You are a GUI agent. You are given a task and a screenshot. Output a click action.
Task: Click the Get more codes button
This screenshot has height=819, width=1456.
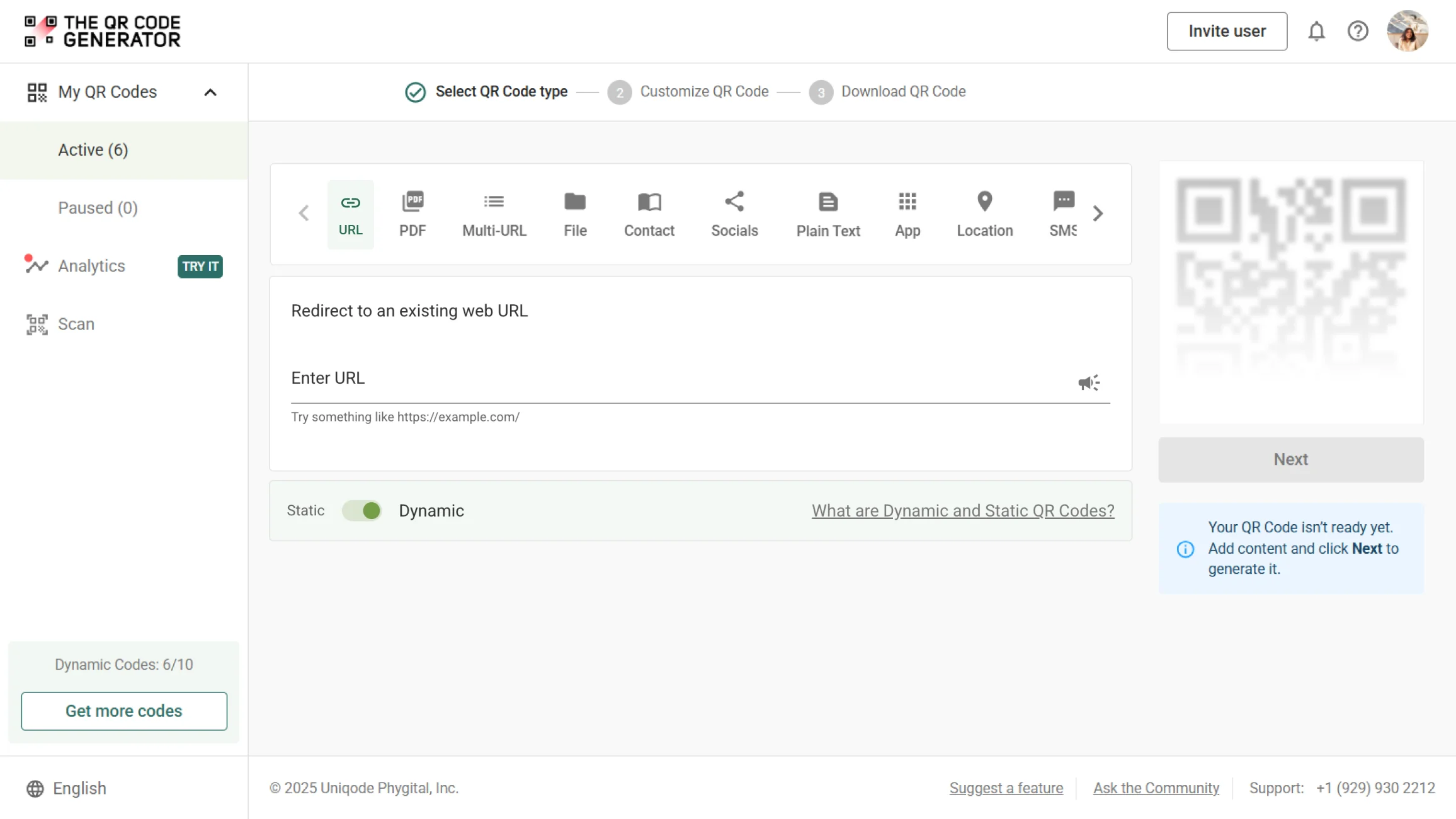[x=124, y=711]
